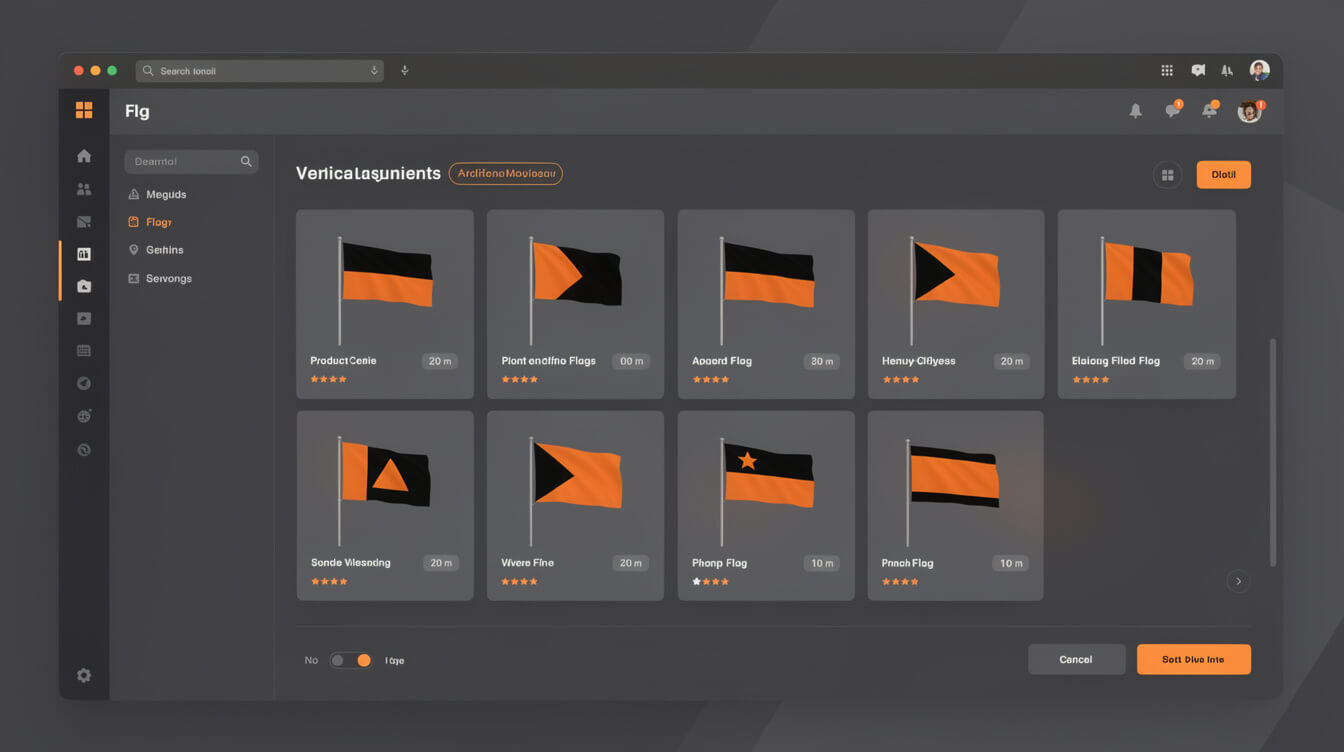Click the orange grid logo in sidebar

84,110
